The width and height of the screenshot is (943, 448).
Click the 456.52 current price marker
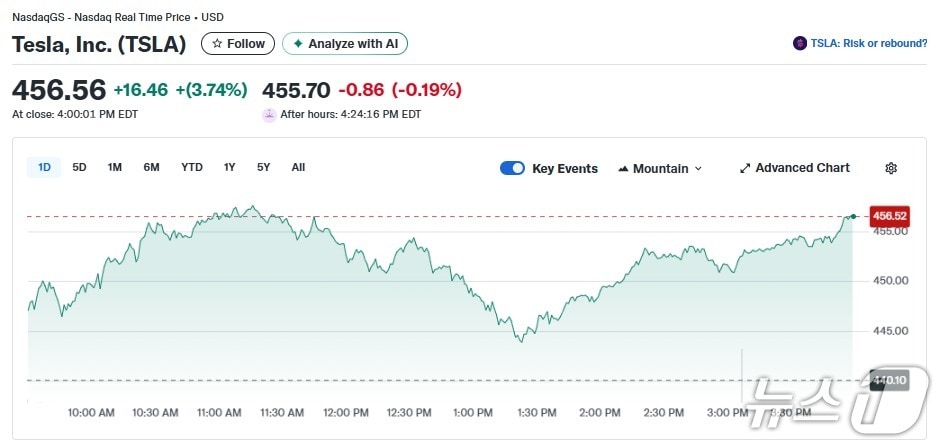pos(889,216)
